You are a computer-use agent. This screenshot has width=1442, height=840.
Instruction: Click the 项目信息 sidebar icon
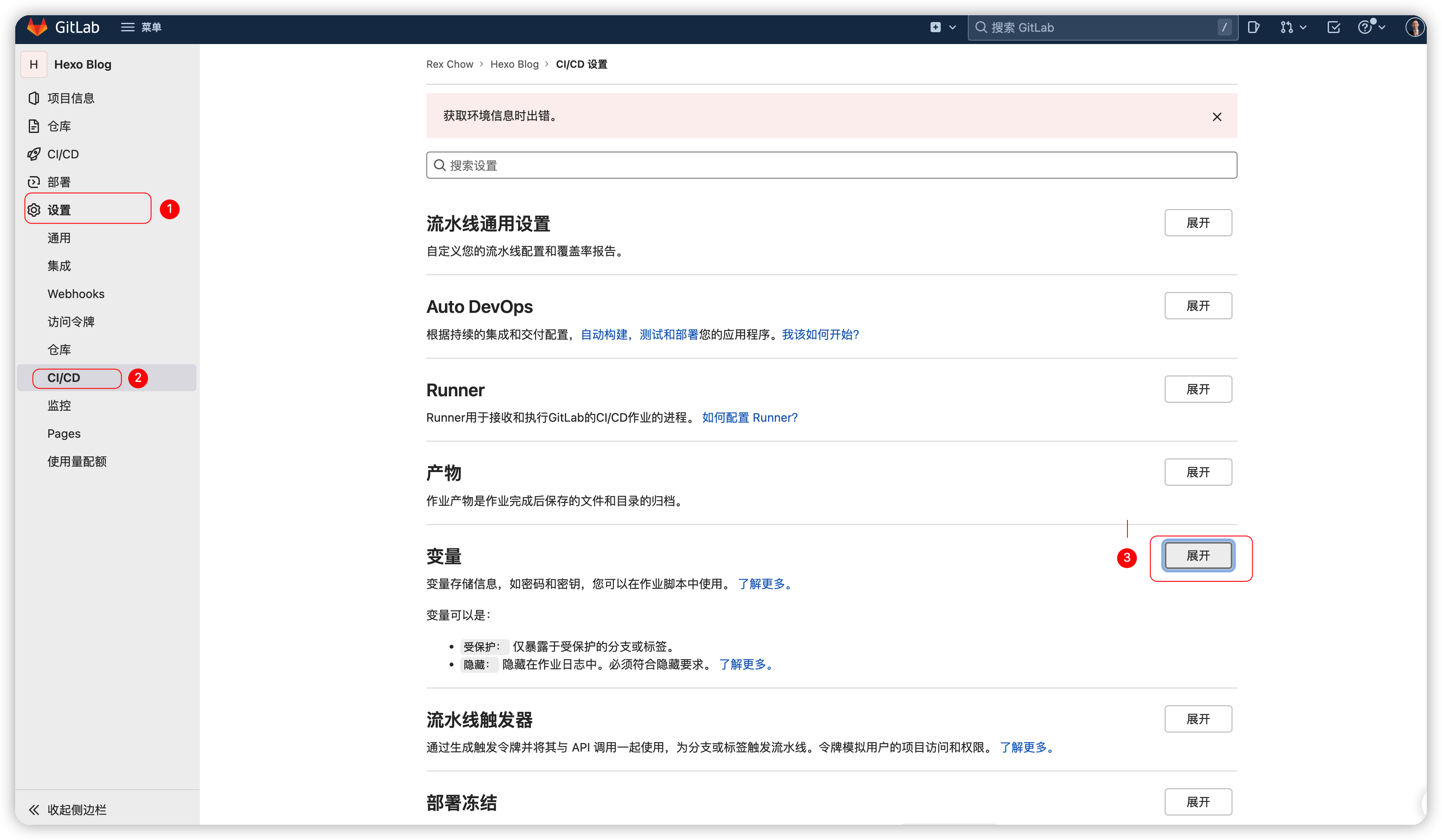[72, 98]
